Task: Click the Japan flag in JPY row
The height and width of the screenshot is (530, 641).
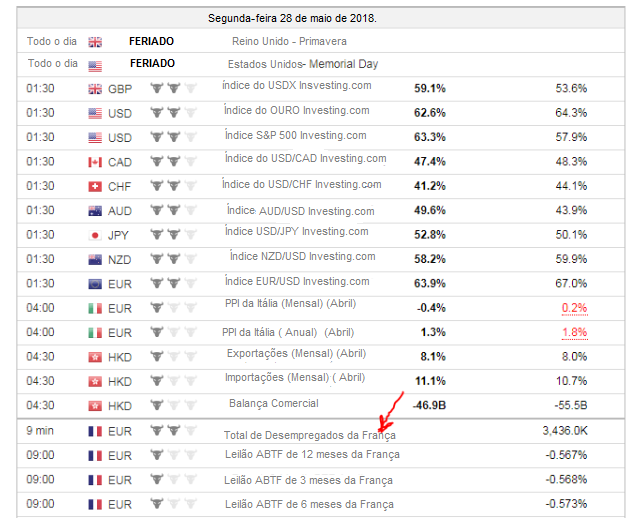Action: pos(95,235)
